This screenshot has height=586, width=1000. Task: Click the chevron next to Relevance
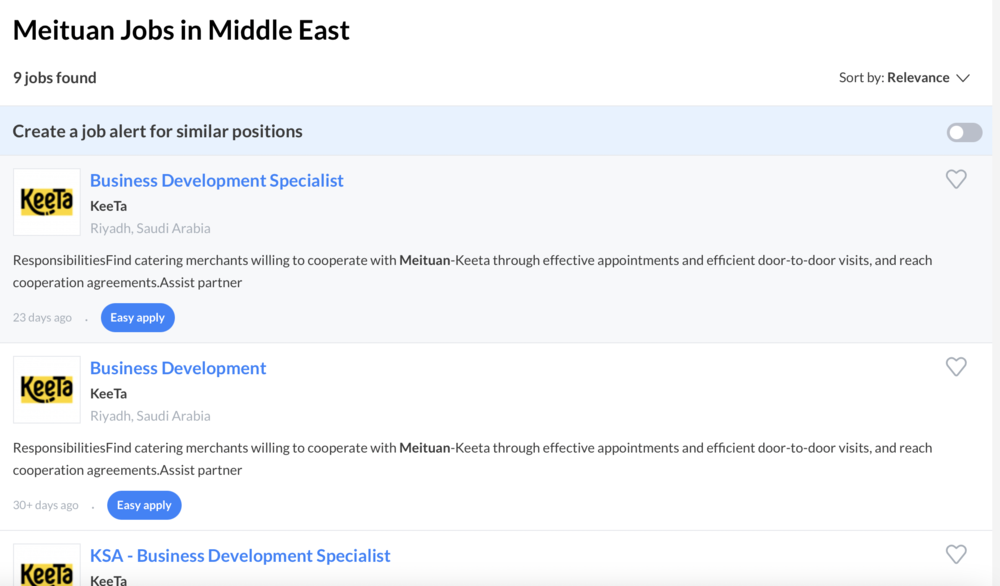coord(963,78)
